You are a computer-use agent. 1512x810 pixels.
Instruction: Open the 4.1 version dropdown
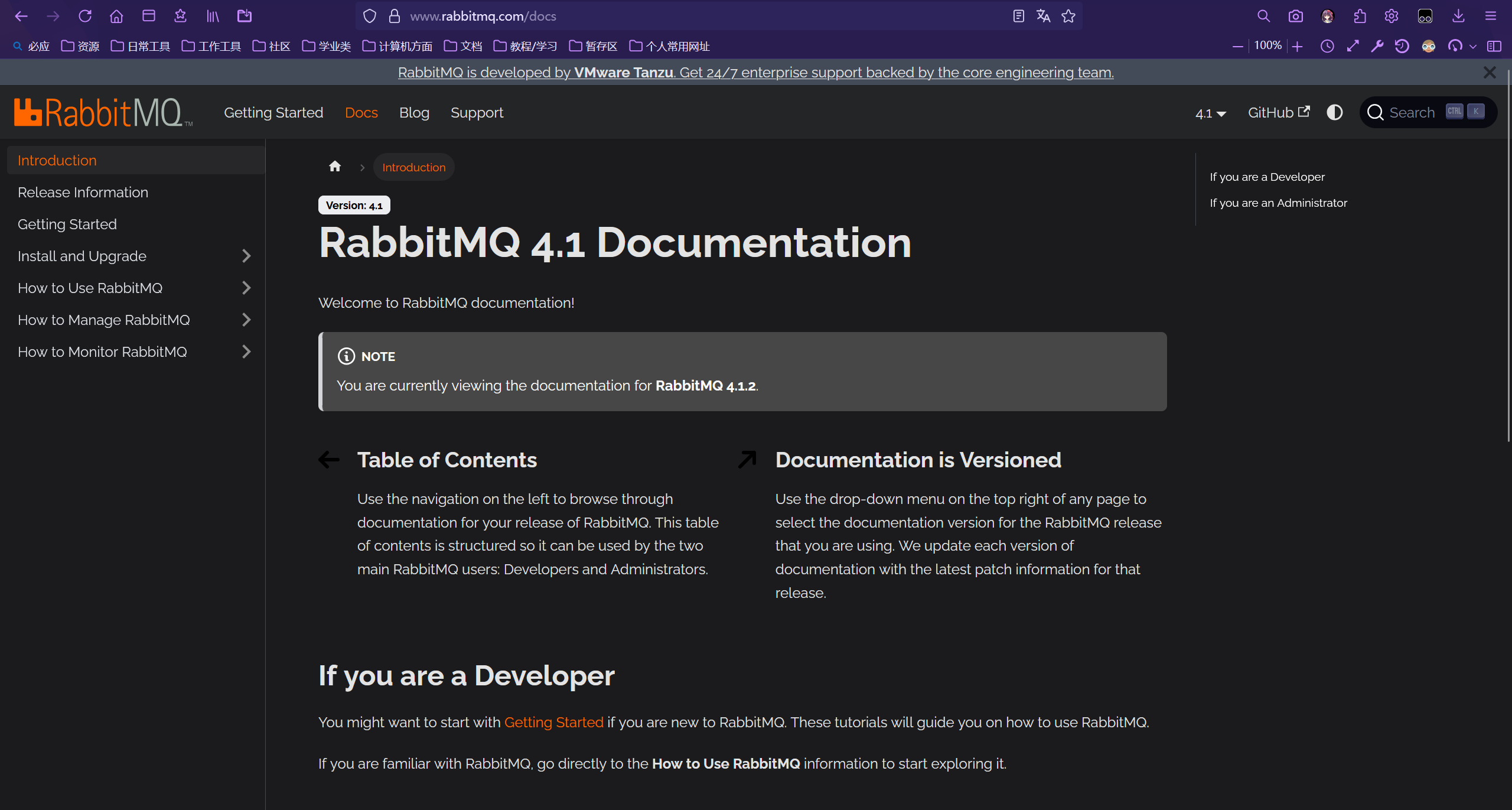(1210, 113)
